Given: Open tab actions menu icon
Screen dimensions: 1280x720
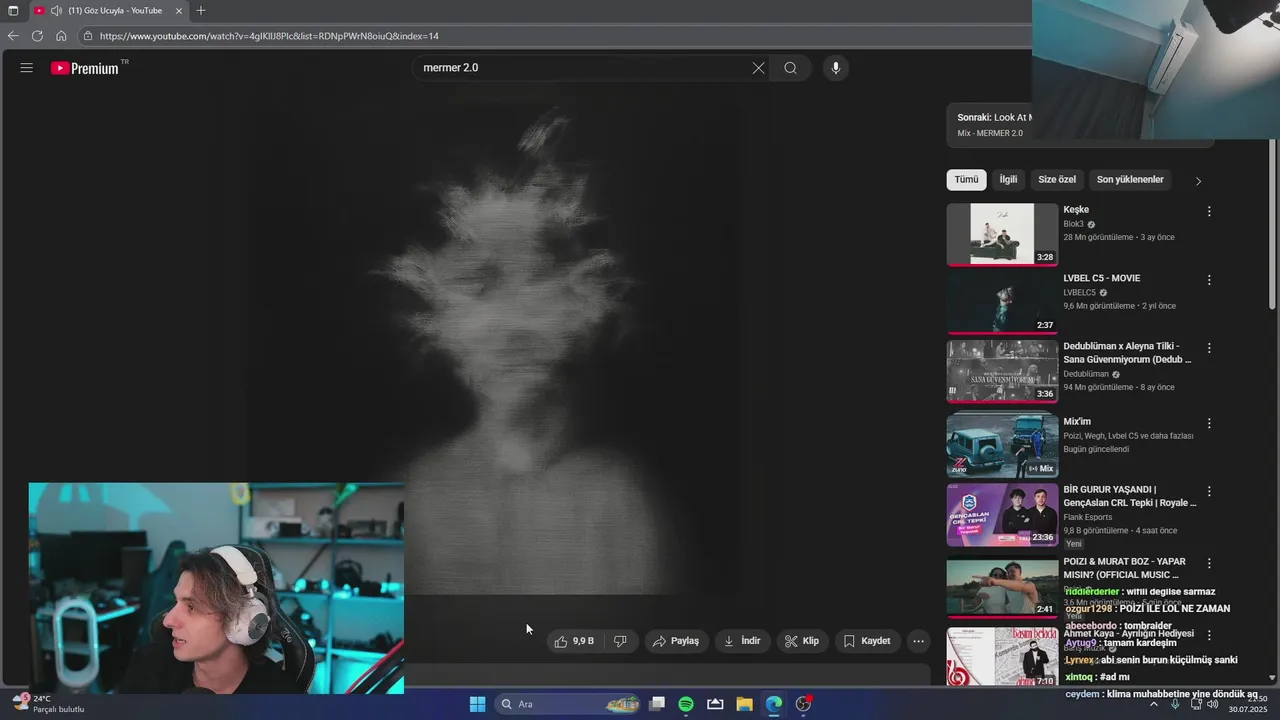Looking at the screenshot, I should 13,11.
